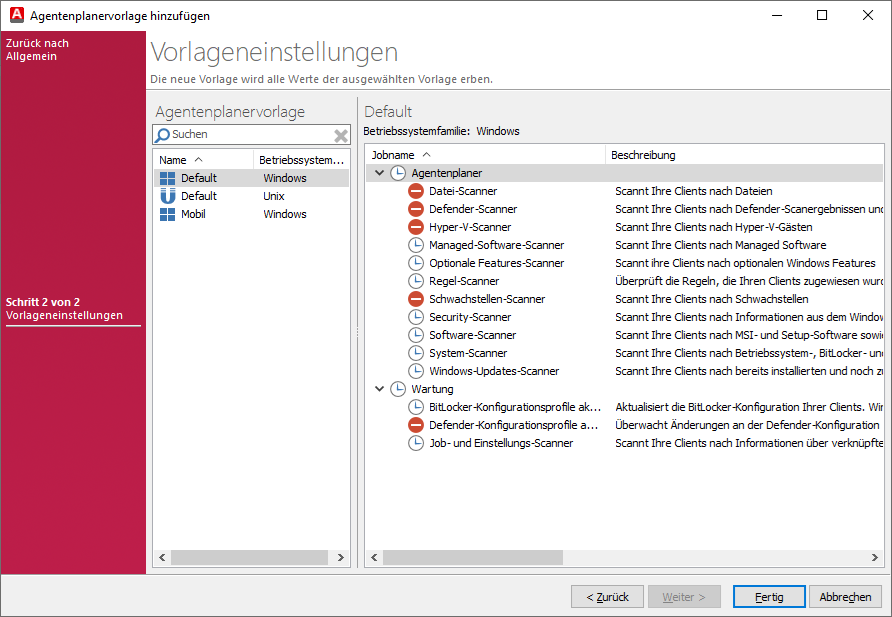Click the clock icon beside Windows-Updates-Scanner

[416, 371]
